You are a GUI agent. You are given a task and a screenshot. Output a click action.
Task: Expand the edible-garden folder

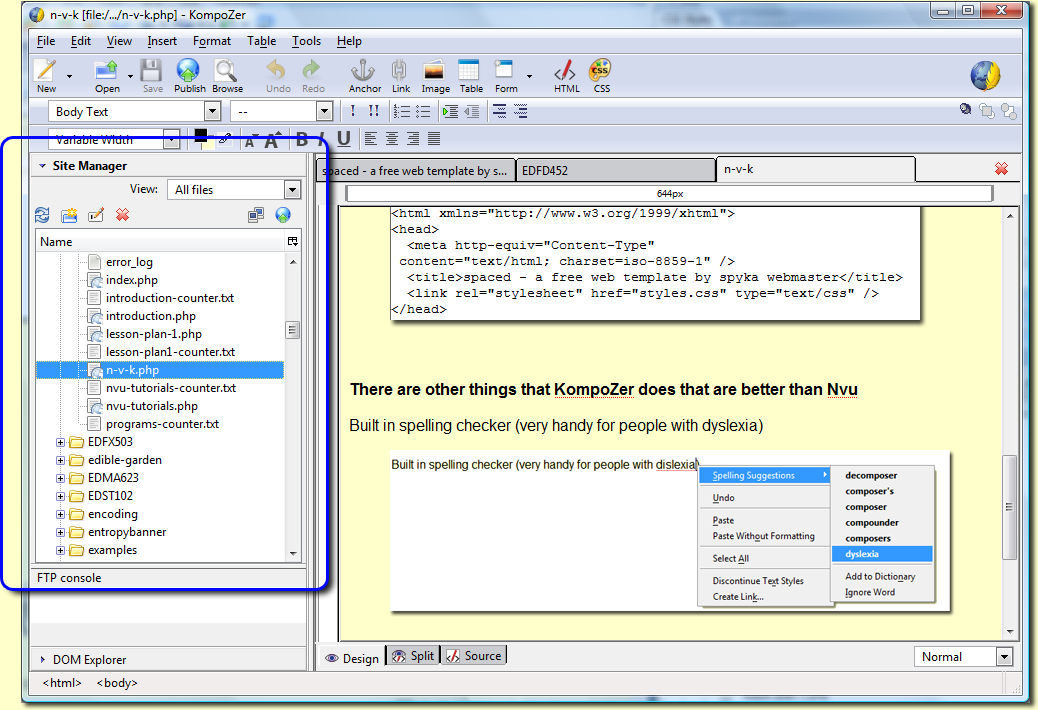[x=60, y=460]
